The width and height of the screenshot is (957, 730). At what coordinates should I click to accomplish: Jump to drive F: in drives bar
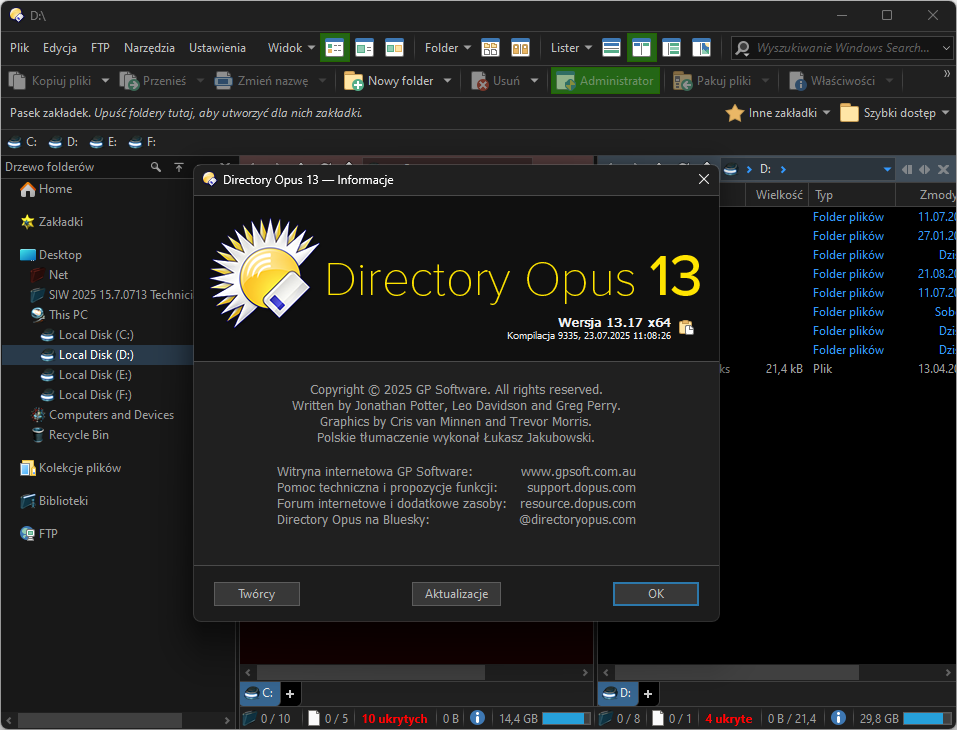click(x=142, y=142)
